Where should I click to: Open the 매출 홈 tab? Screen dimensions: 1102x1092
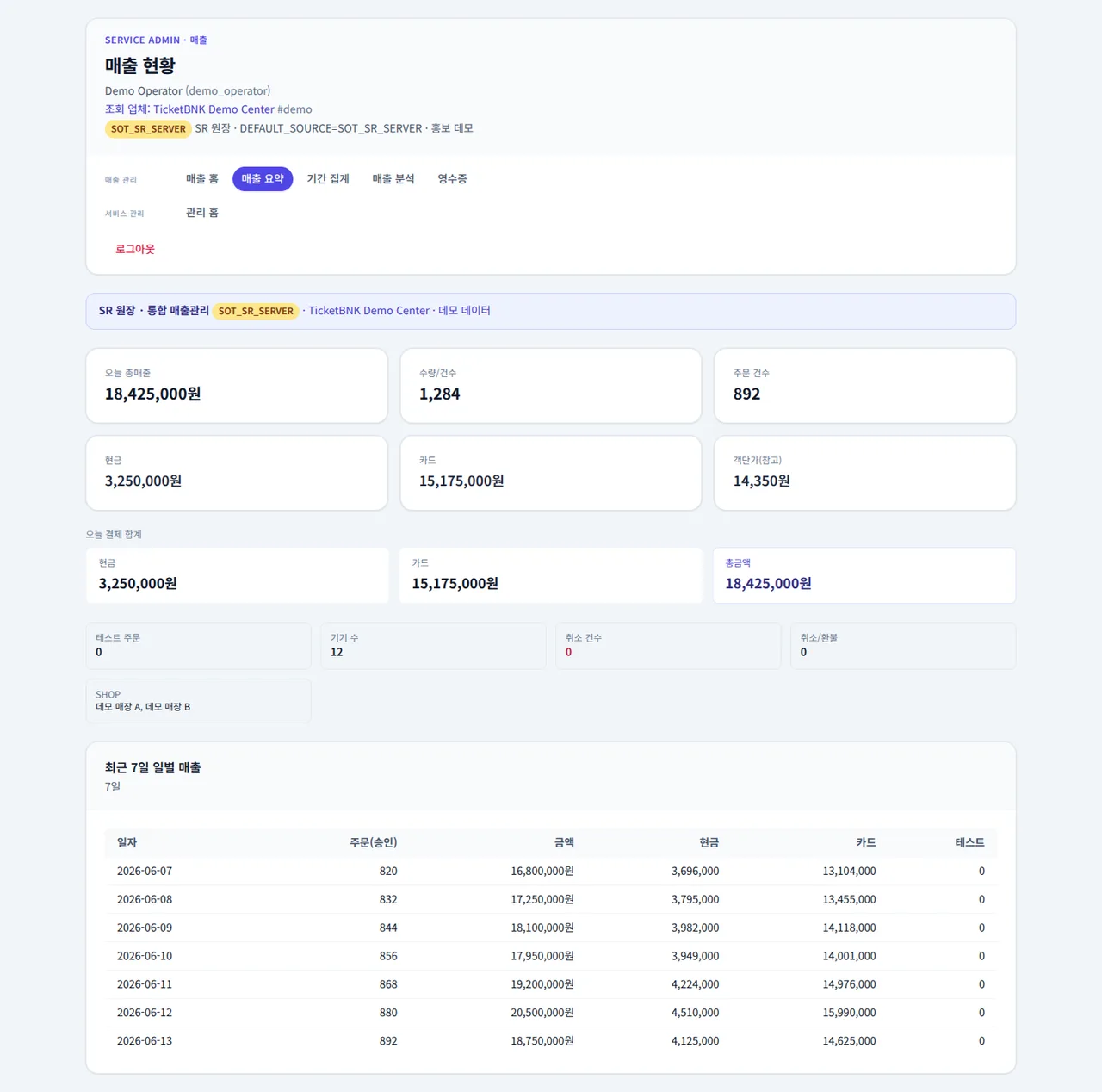[202, 179]
